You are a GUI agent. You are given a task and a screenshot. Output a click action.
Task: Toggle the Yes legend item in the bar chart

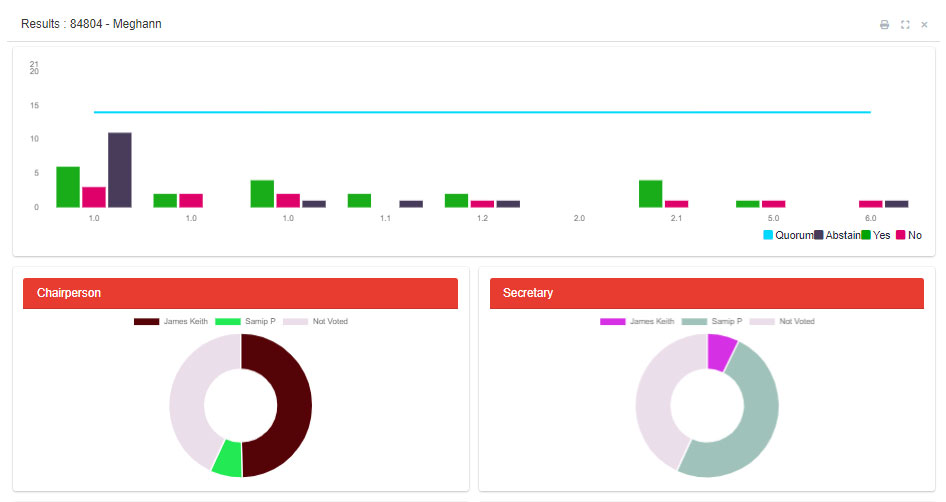[875, 235]
